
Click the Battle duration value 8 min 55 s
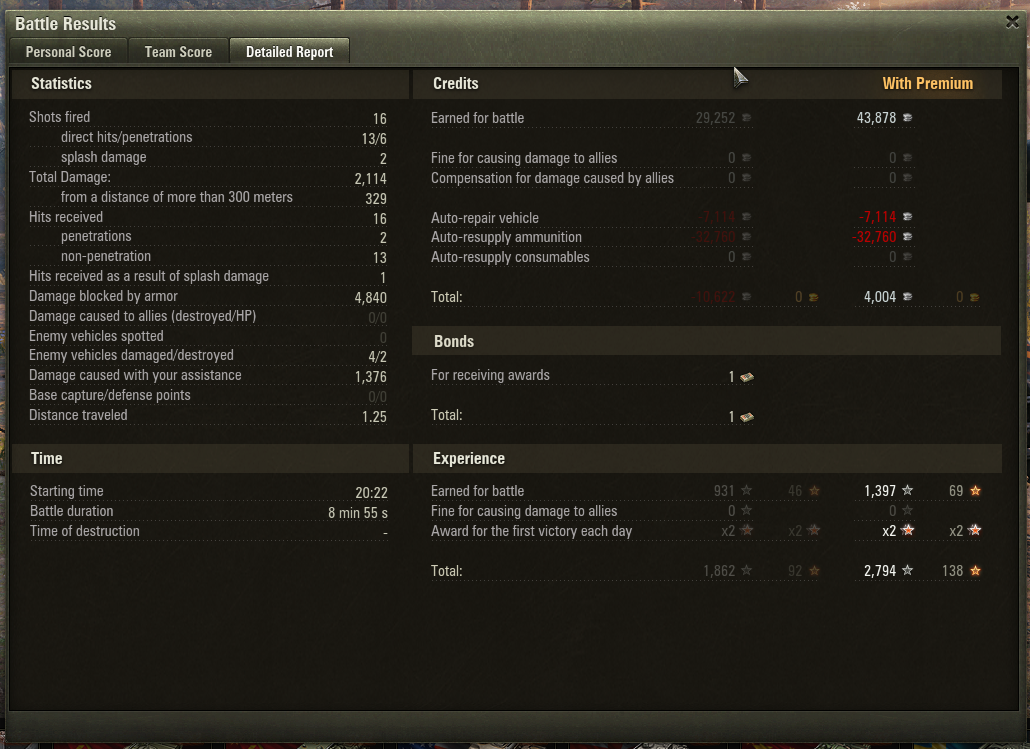coord(358,512)
